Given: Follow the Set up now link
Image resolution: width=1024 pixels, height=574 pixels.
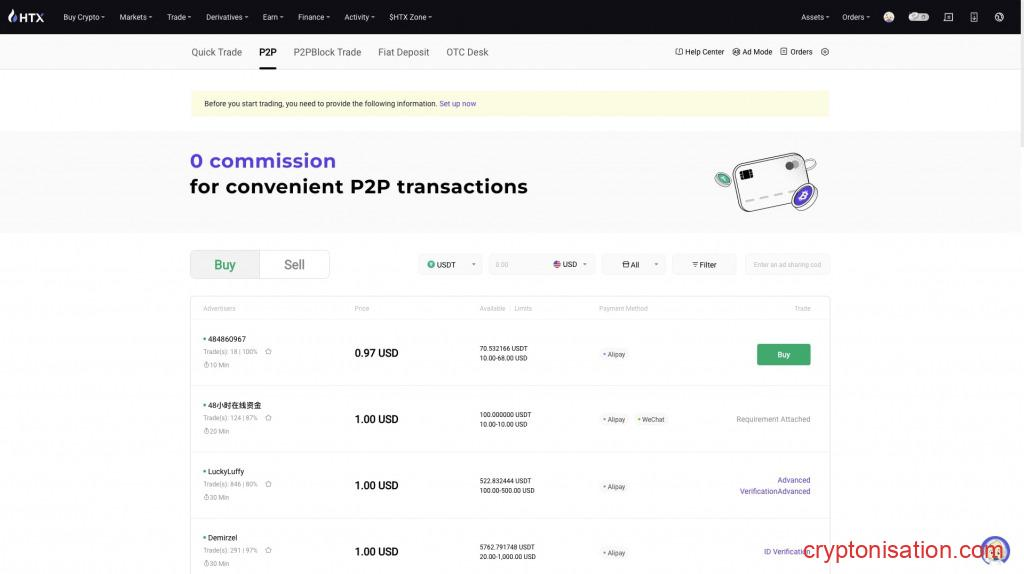Looking at the screenshot, I should (x=457, y=104).
